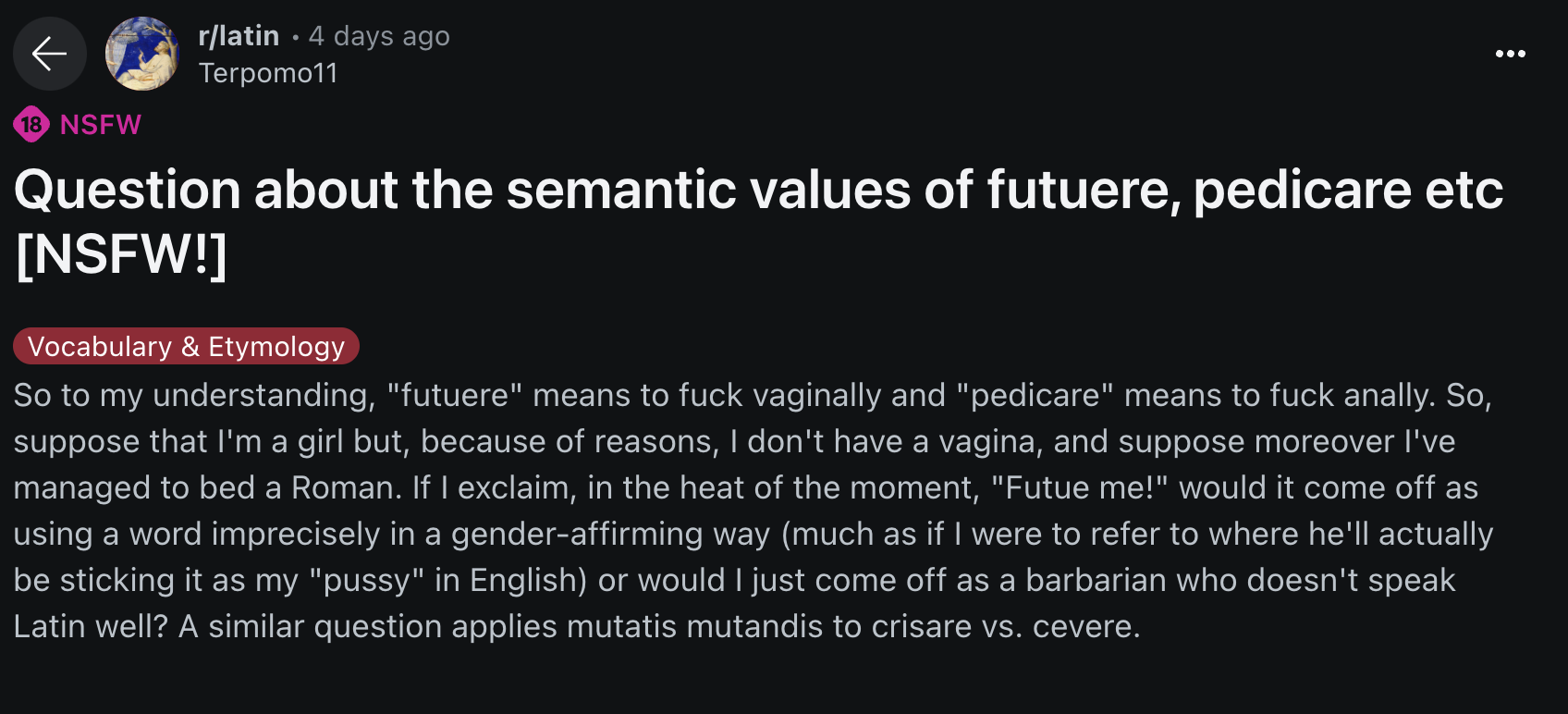
Task: Click the '[NSFW!]' text in the title
Action: click(121, 254)
